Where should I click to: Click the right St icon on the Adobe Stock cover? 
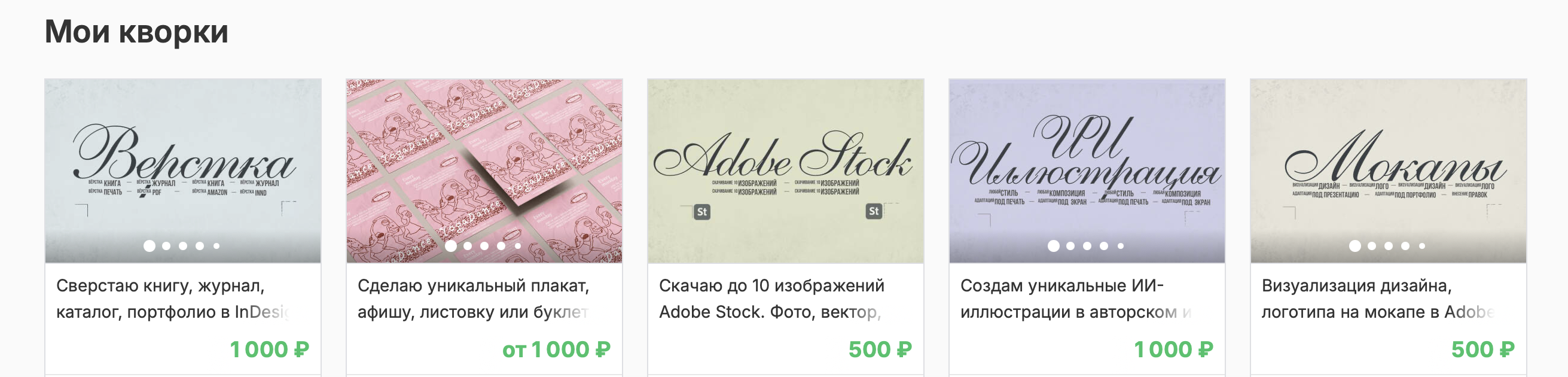coord(874,211)
